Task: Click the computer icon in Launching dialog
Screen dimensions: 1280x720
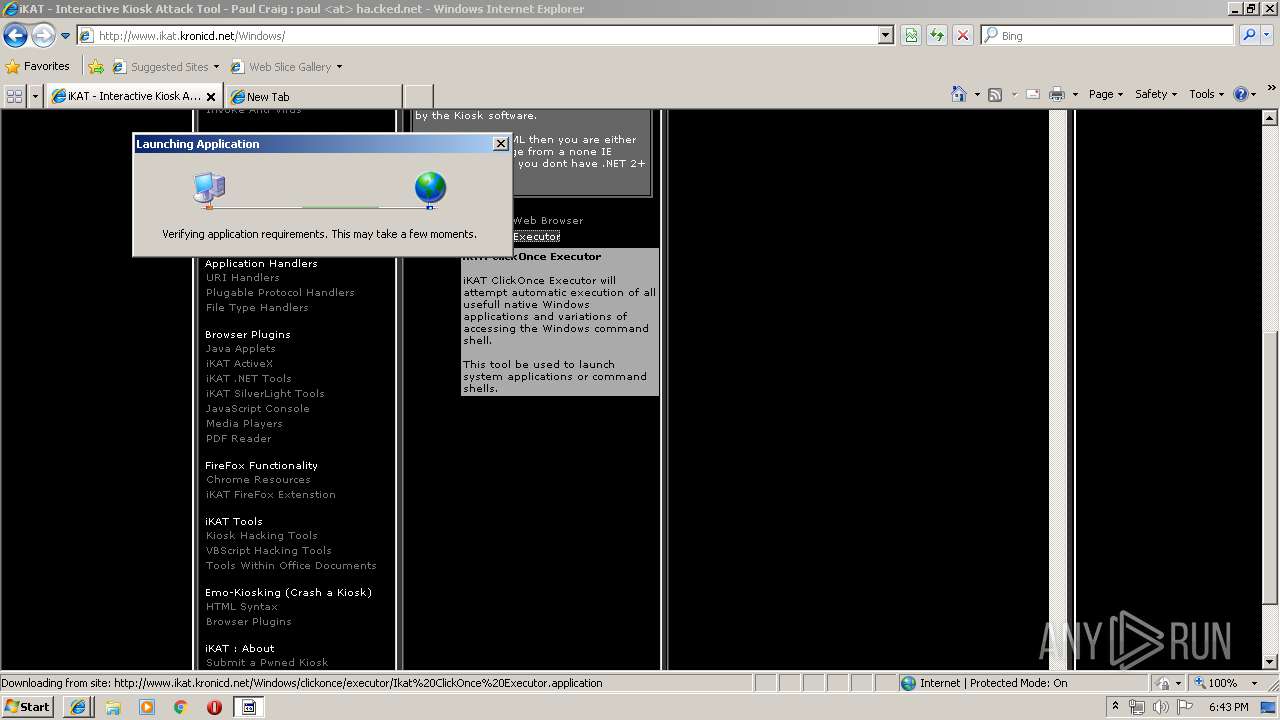Action: (209, 190)
